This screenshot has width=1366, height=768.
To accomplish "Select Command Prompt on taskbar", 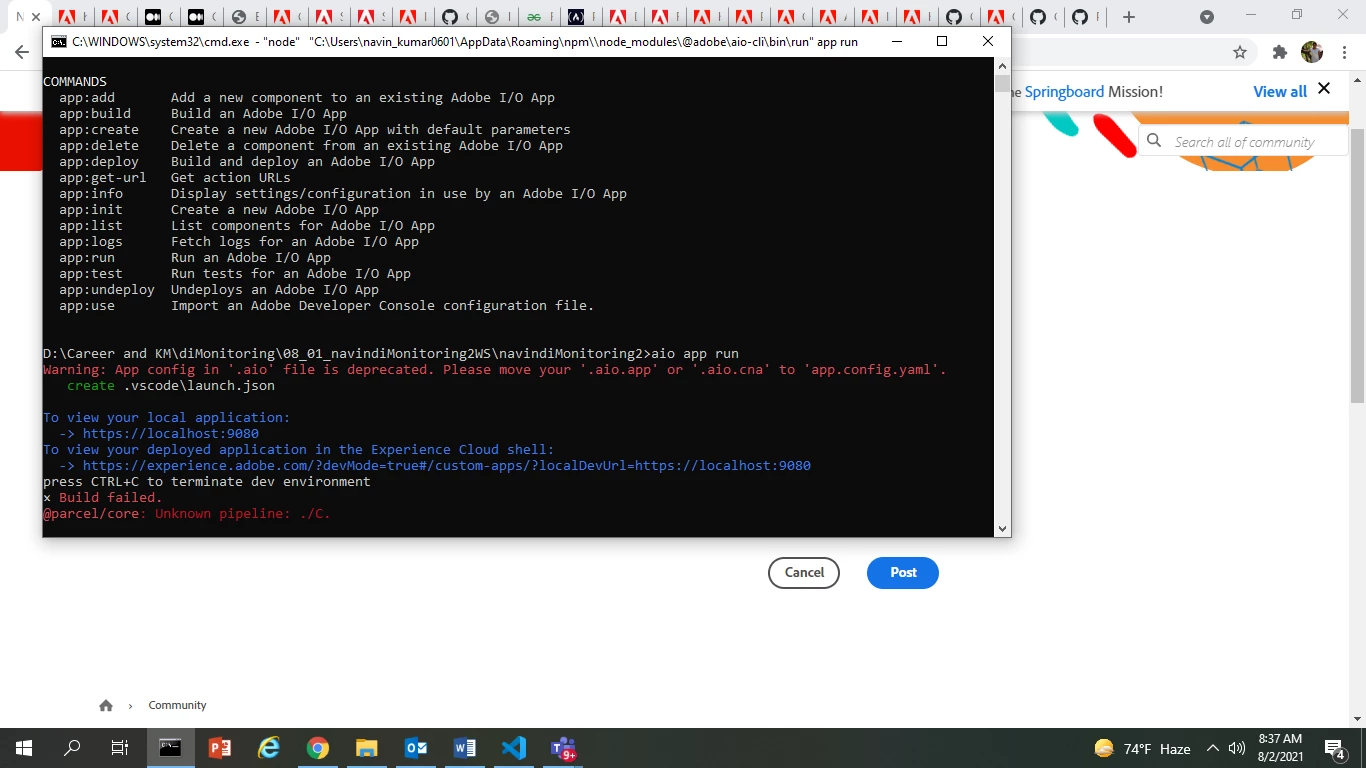I will [x=171, y=748].
